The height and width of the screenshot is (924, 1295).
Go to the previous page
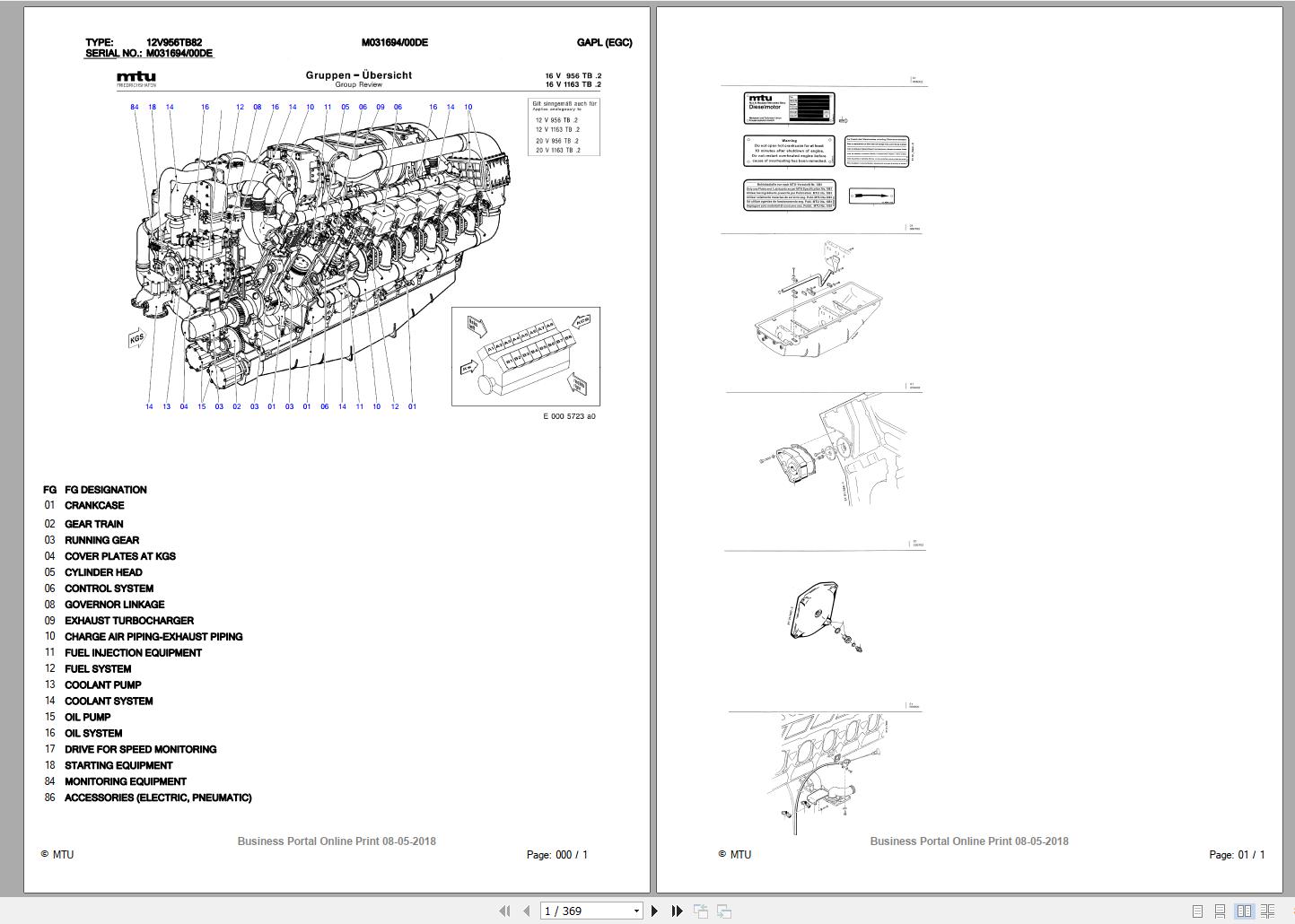click(x=527, y=911)
